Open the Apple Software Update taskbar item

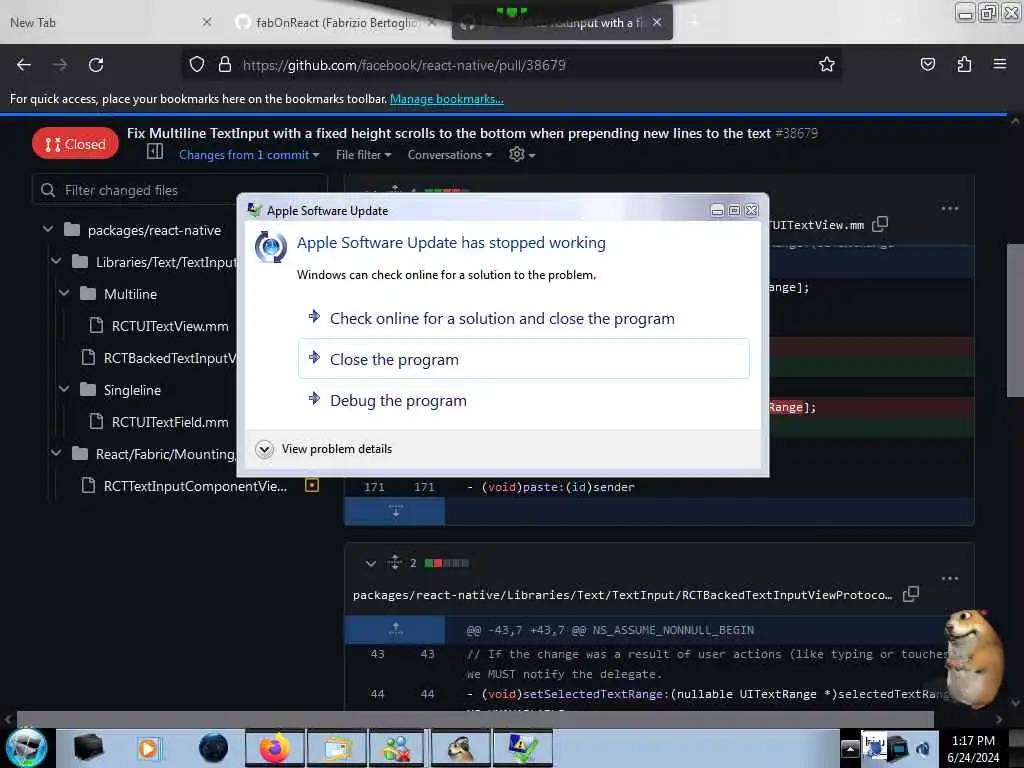click(522, 748)
